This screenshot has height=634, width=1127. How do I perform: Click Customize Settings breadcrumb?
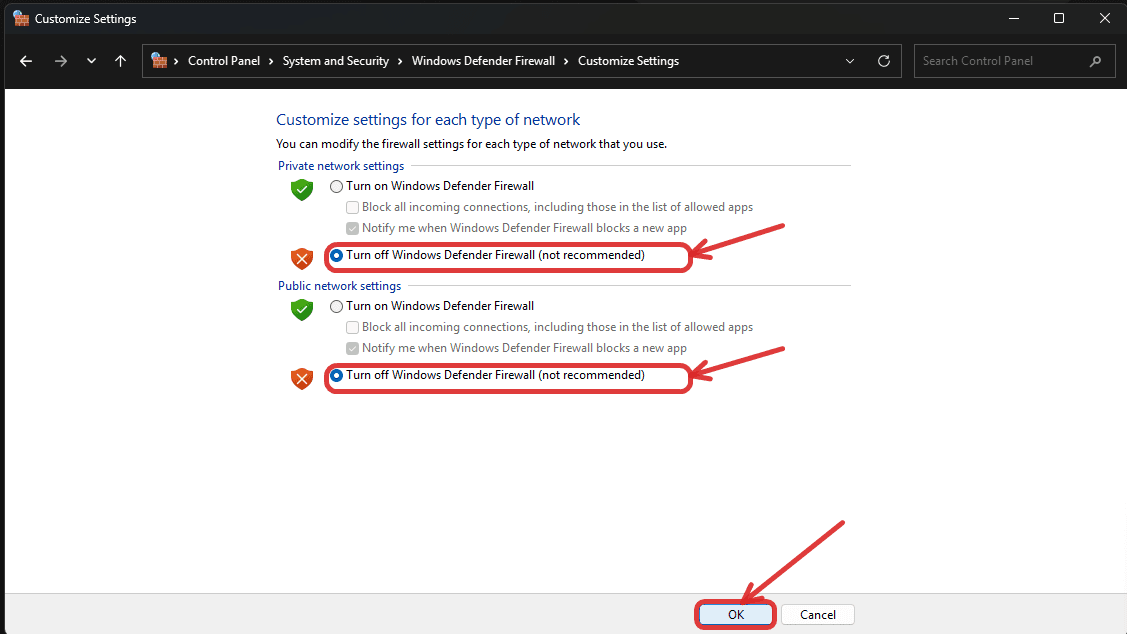[x=628, y=61]
